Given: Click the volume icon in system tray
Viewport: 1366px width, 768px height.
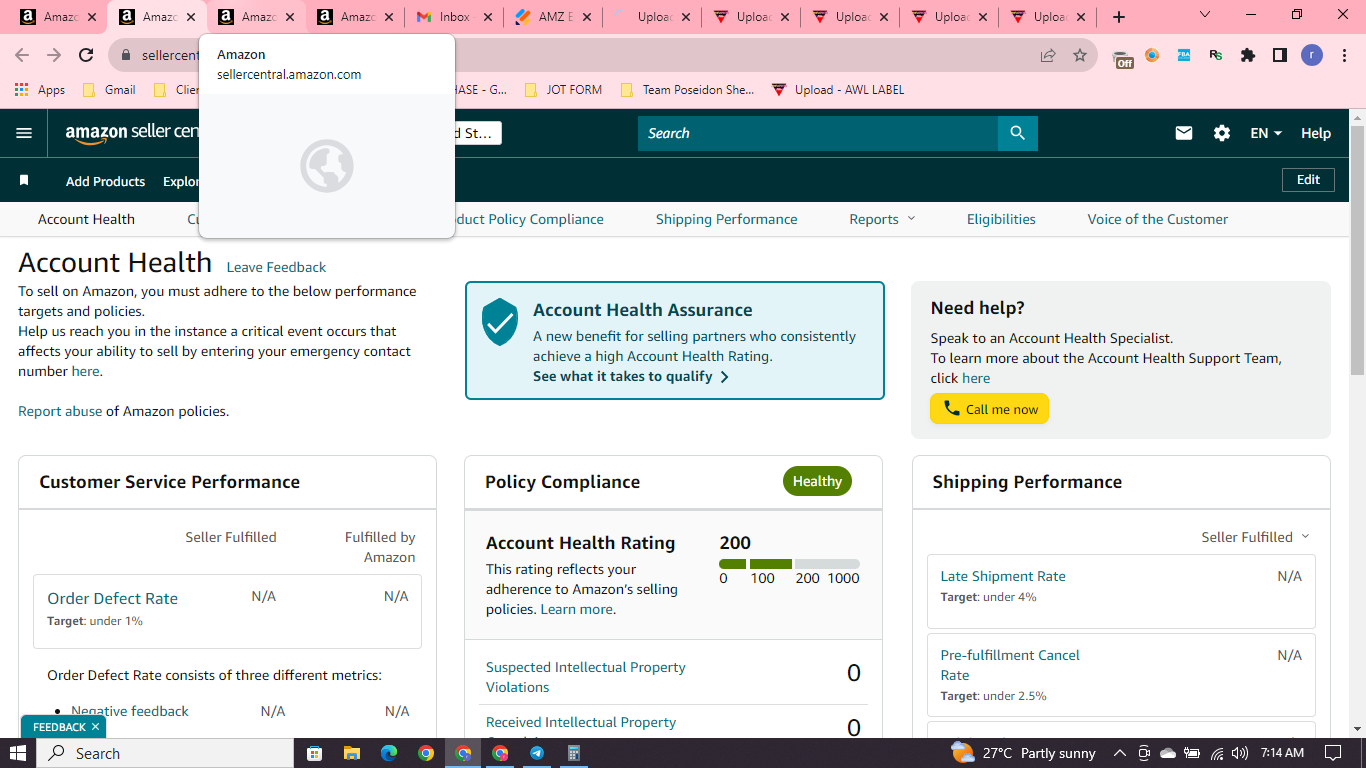Looking at the screenshot, I should coord(1240,753).
